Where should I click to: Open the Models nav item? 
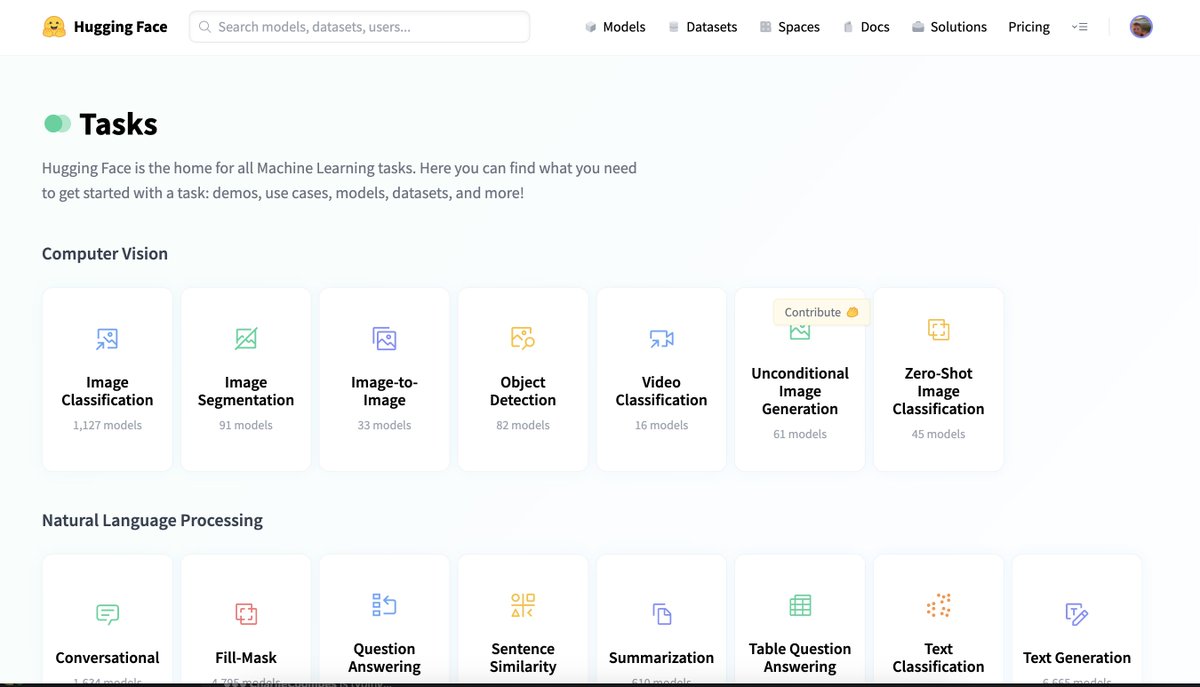click(615, 27)
